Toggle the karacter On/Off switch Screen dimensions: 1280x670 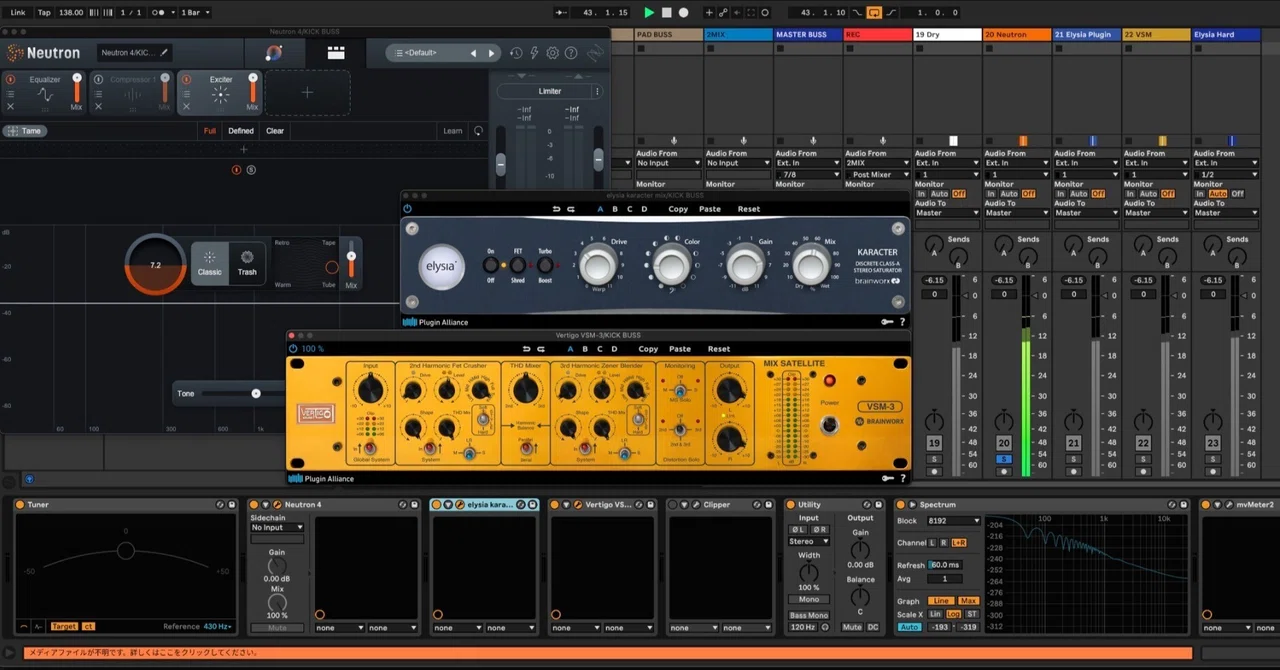pos(491,265)
